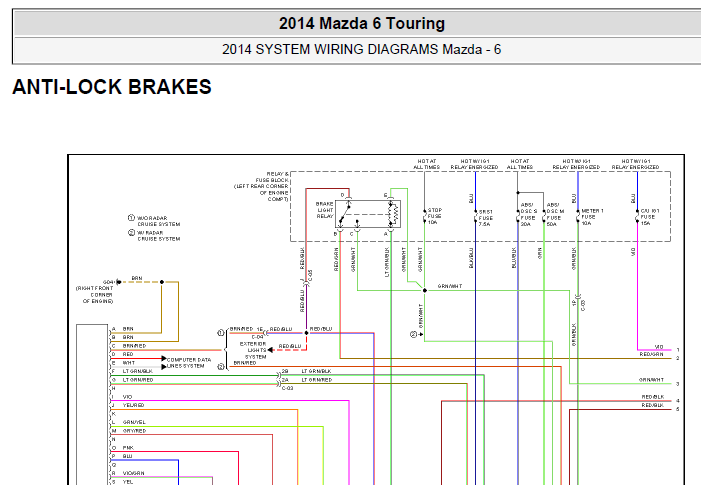Click the 'EXTERIOR LIGHTS SYSTEM' reference
The height and width of the screenshot is (485, 701).
coord(253,350)
